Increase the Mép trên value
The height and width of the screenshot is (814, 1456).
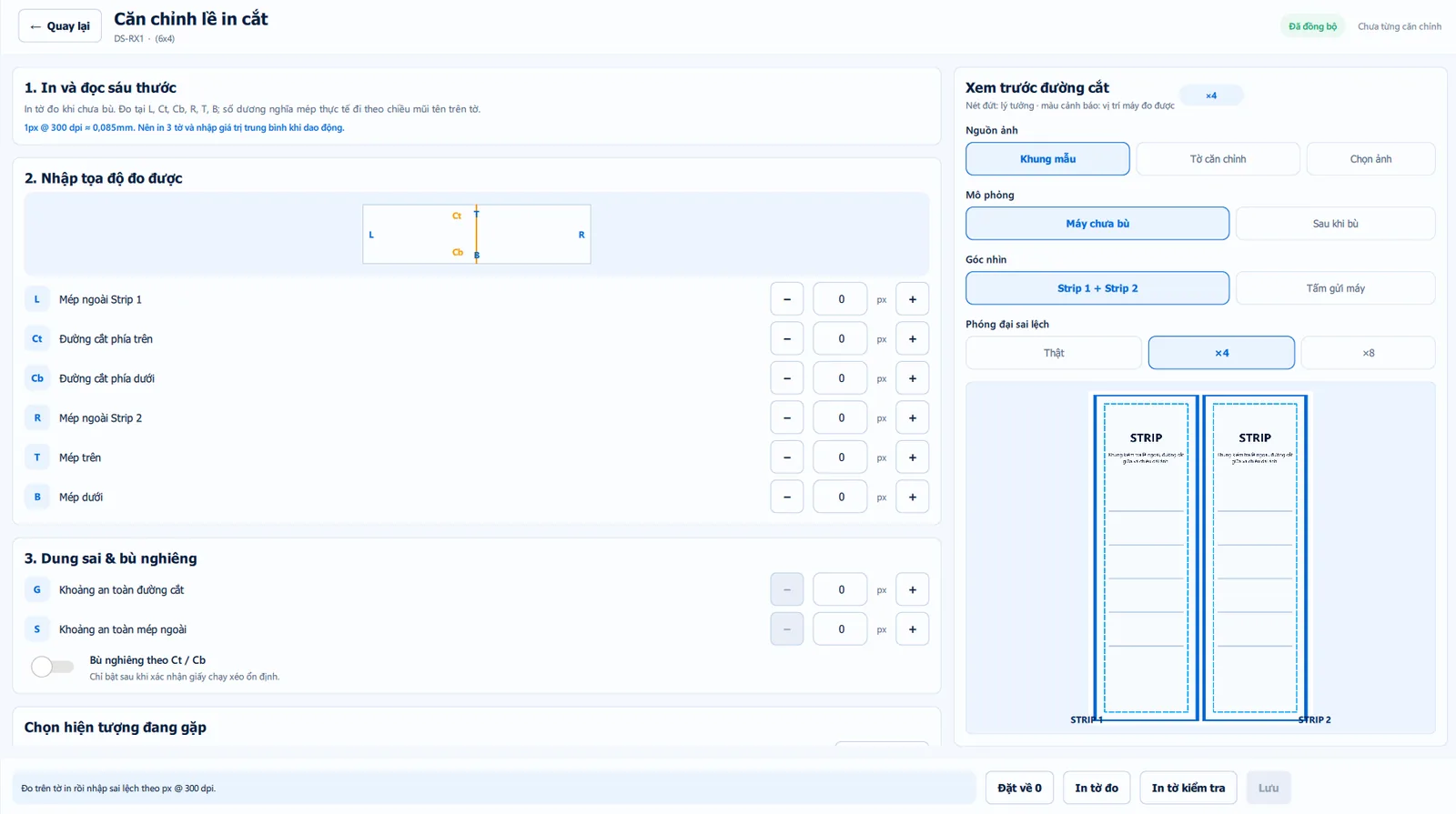click(913, 457)
